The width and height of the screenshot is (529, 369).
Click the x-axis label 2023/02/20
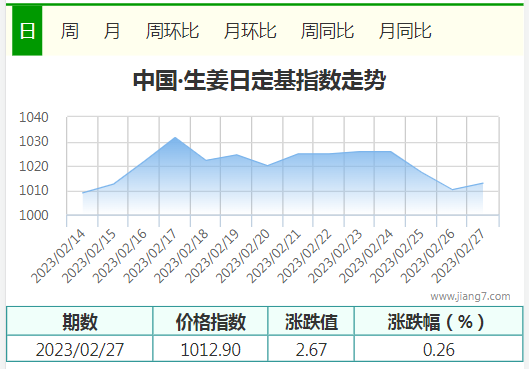click(243, 256)
